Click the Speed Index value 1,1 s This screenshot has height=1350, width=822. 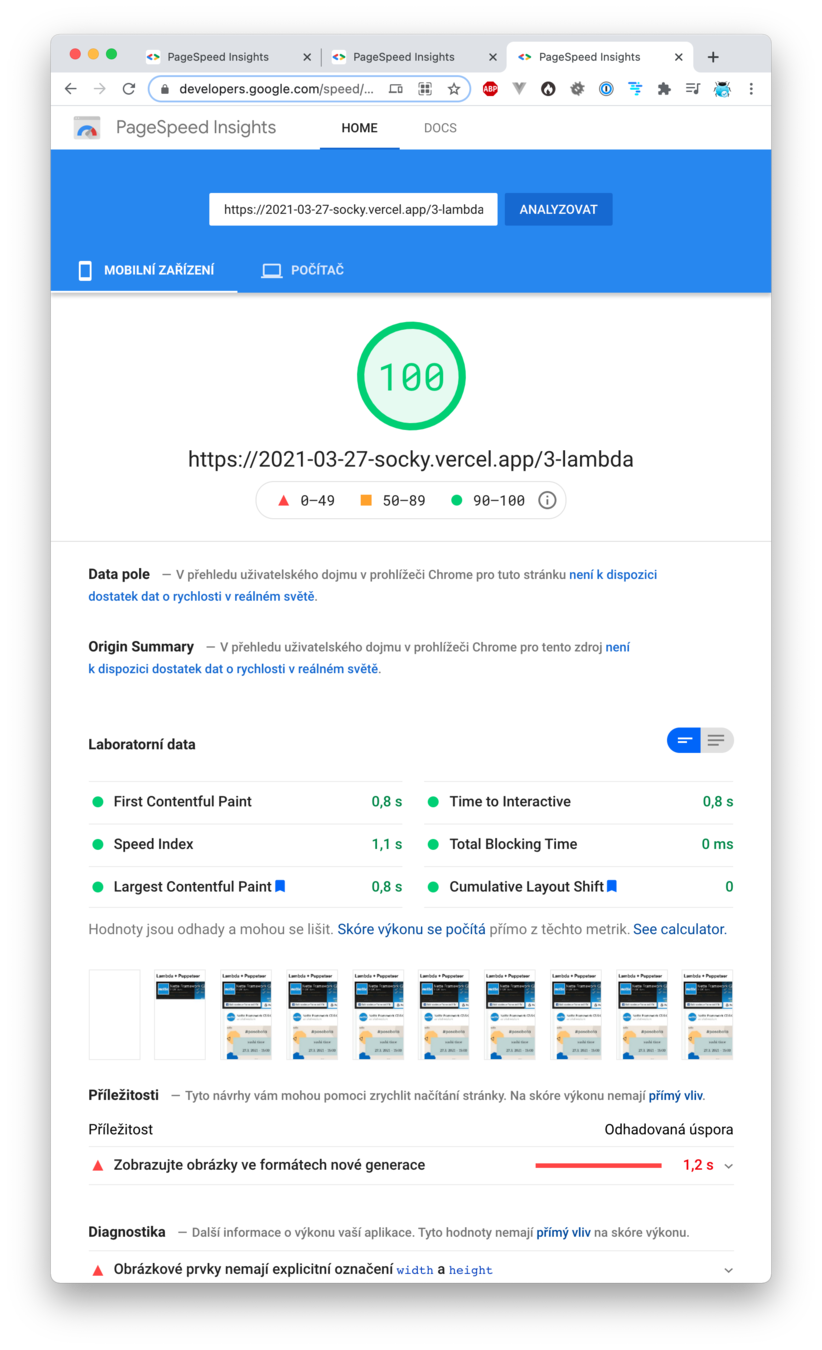click(387, 844)
